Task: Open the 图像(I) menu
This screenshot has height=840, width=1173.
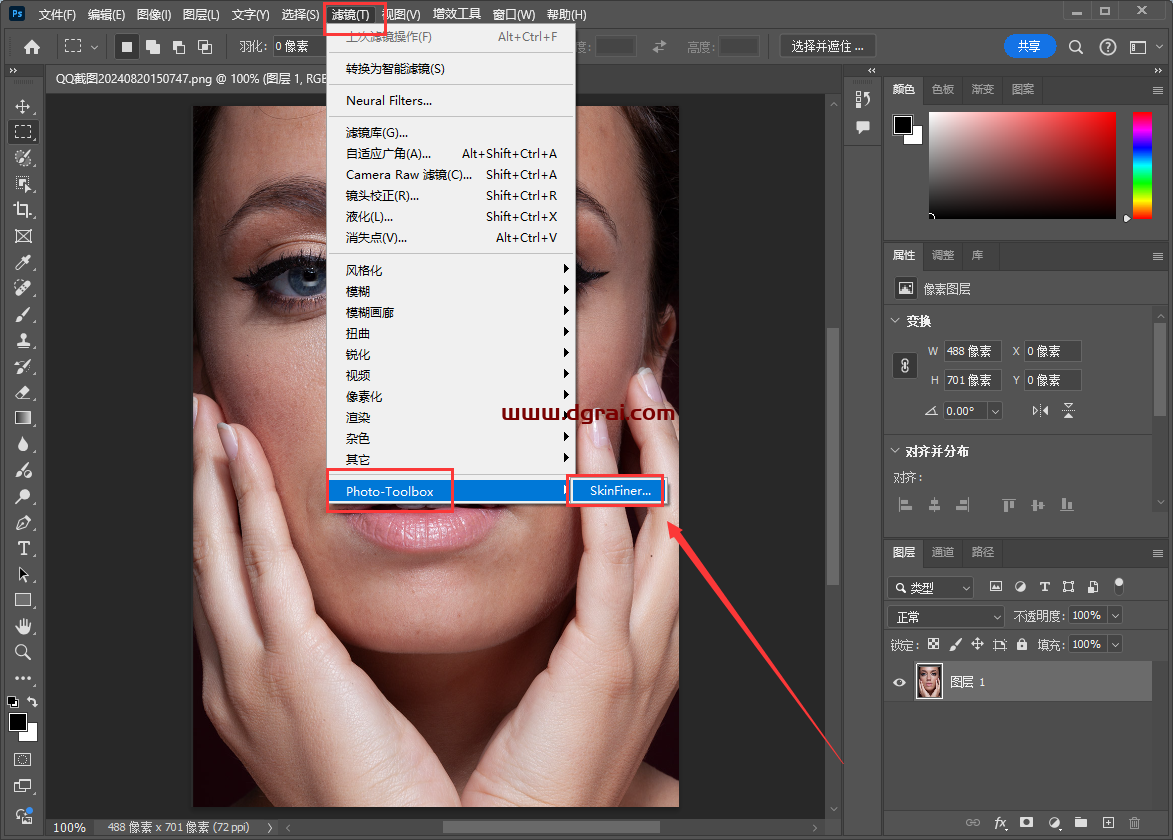Action: [x=154, y=14]
